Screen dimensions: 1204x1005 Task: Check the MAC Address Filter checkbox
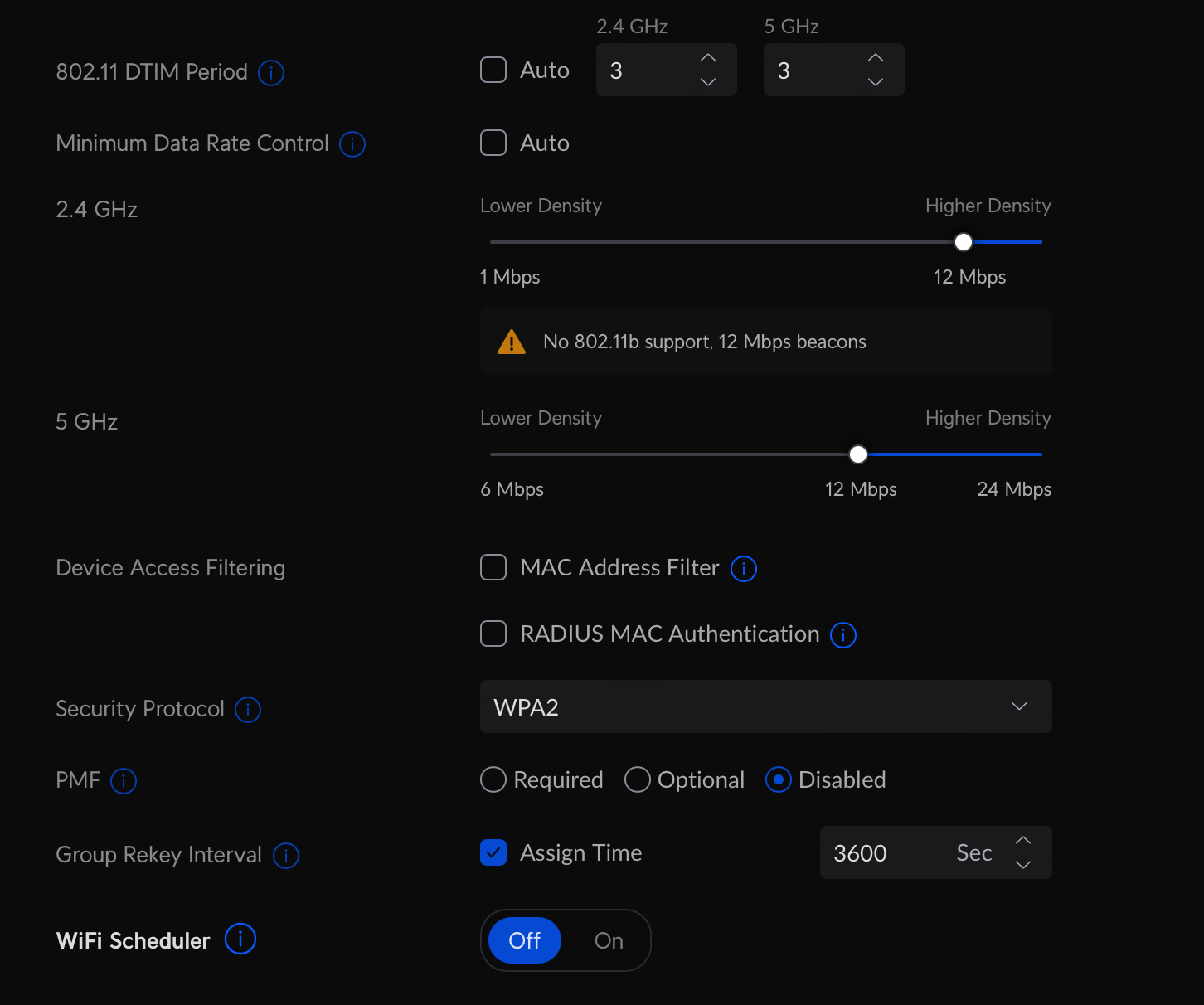pos(493,567)
